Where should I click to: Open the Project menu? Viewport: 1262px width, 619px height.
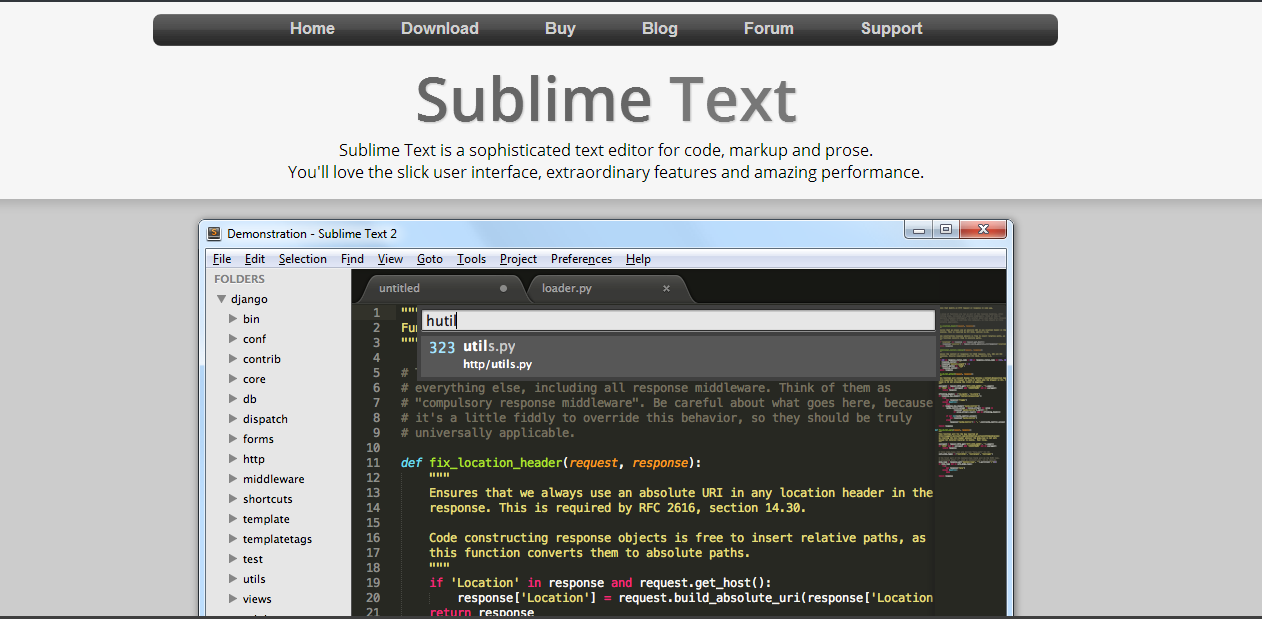point(518,259)
